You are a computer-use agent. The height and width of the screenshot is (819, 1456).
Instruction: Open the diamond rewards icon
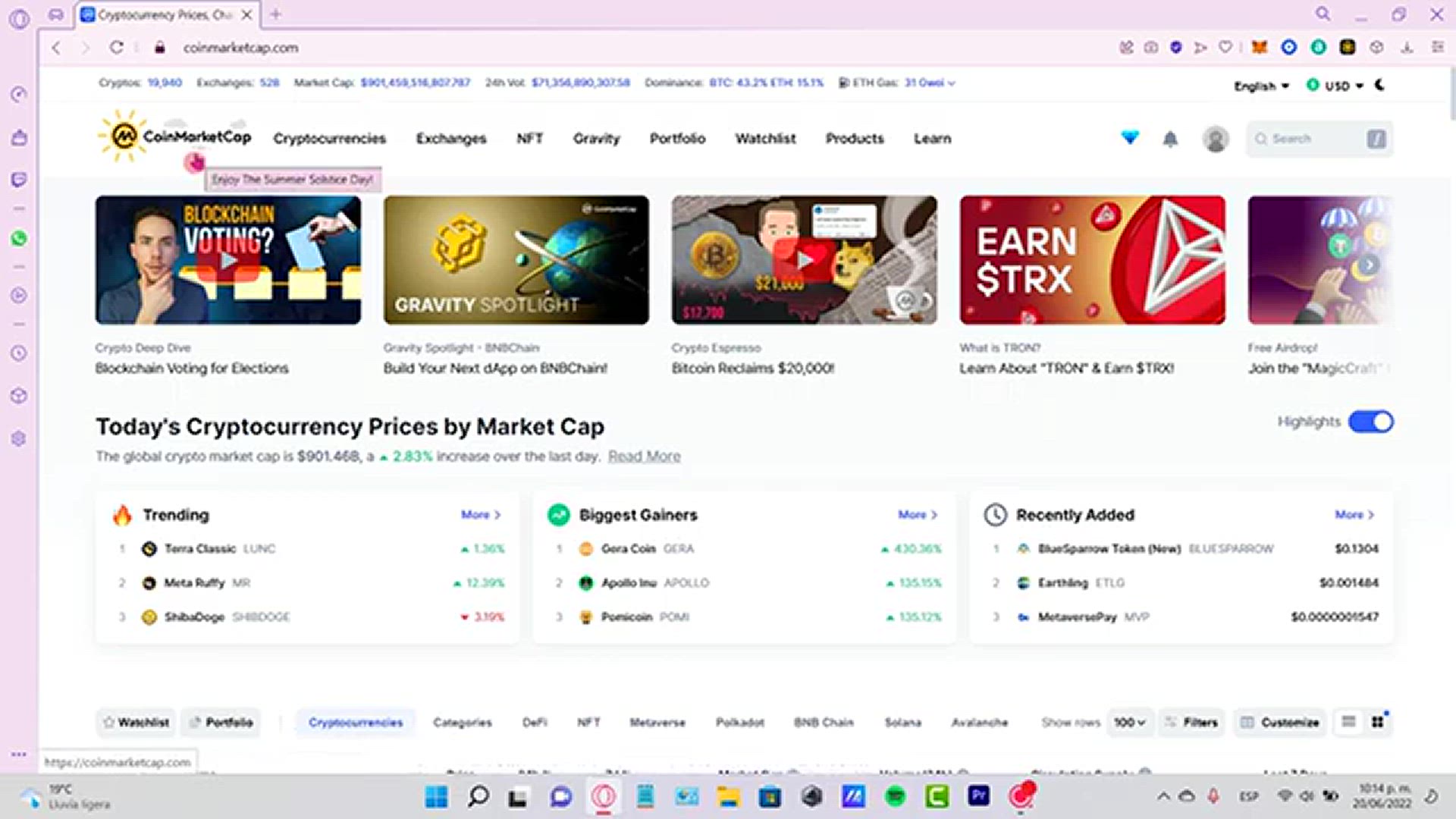[x=1130, y=138]
